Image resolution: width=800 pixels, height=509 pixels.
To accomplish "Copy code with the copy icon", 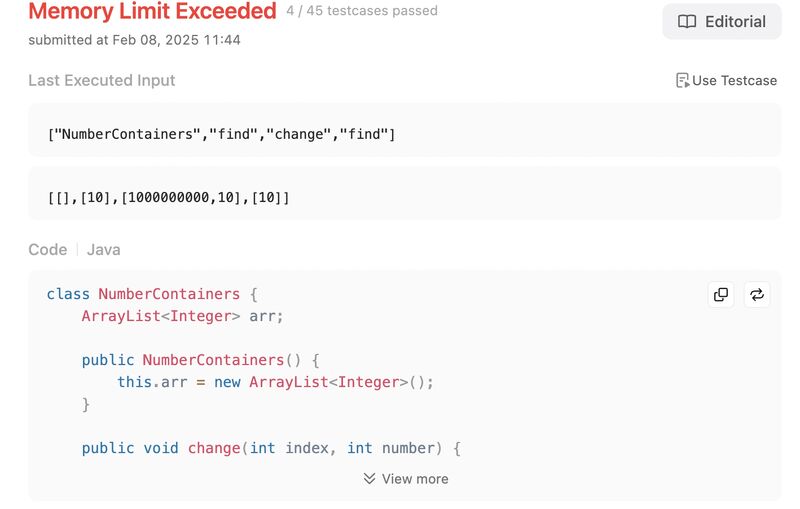I will pos(721,294).
